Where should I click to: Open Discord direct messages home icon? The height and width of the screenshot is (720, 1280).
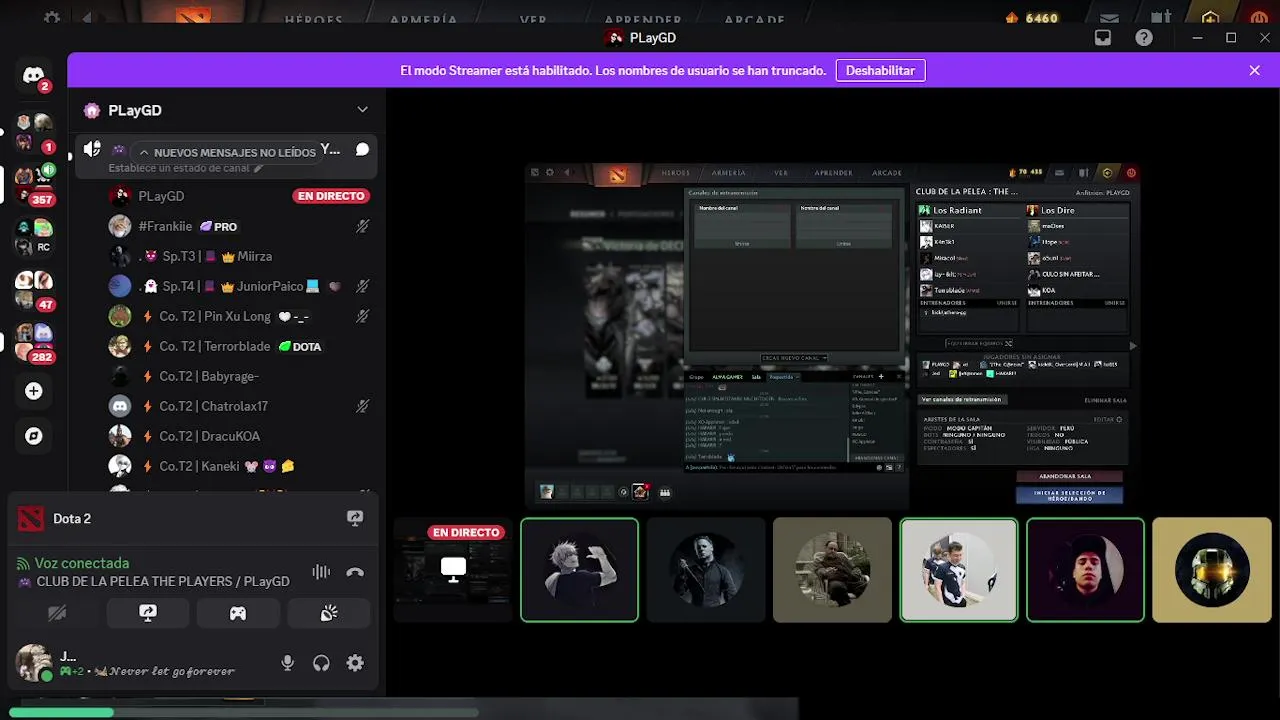(34, 76)
